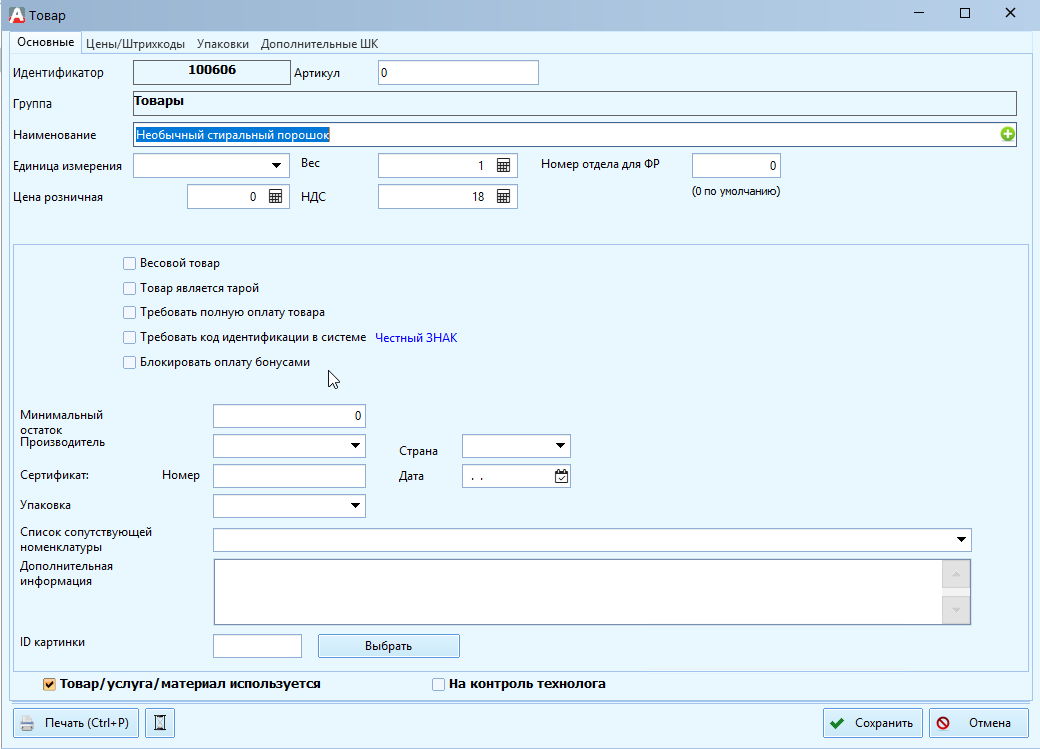This screenshot has height=749, width=1040.
Task: Click Отмена button
Action: click(979, 722)
